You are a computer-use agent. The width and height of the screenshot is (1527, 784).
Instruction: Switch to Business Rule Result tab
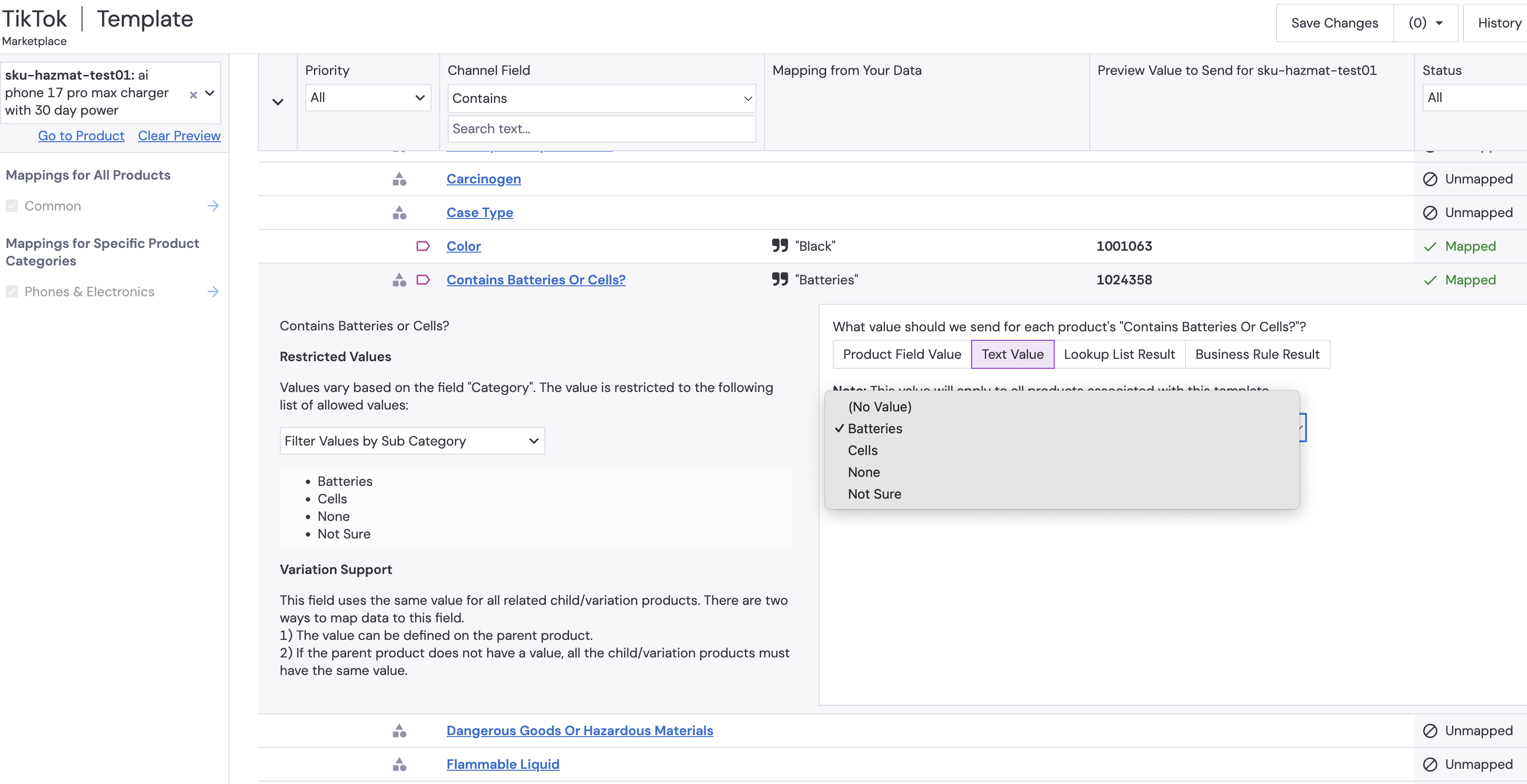[1257, 355]
